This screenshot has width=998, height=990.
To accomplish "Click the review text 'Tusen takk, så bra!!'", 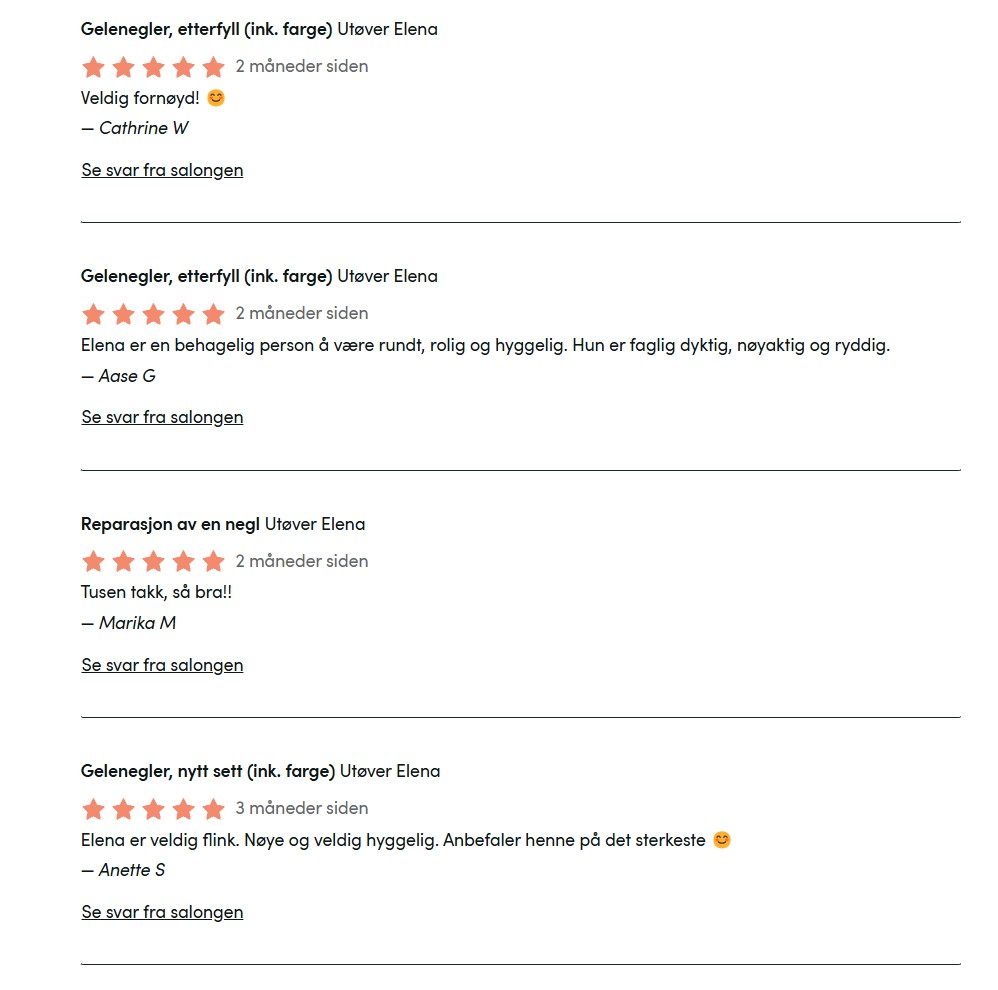I will tap(156, 592).
